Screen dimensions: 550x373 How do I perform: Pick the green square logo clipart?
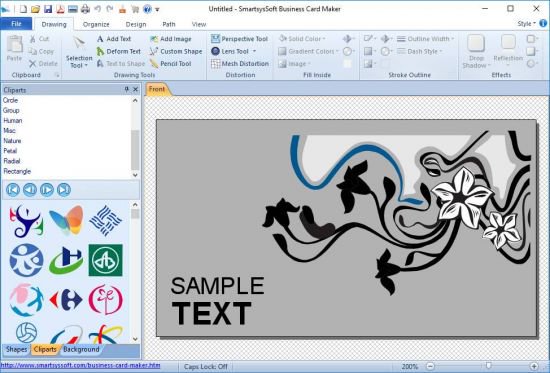pyautogui.click(x=106, y=260)
